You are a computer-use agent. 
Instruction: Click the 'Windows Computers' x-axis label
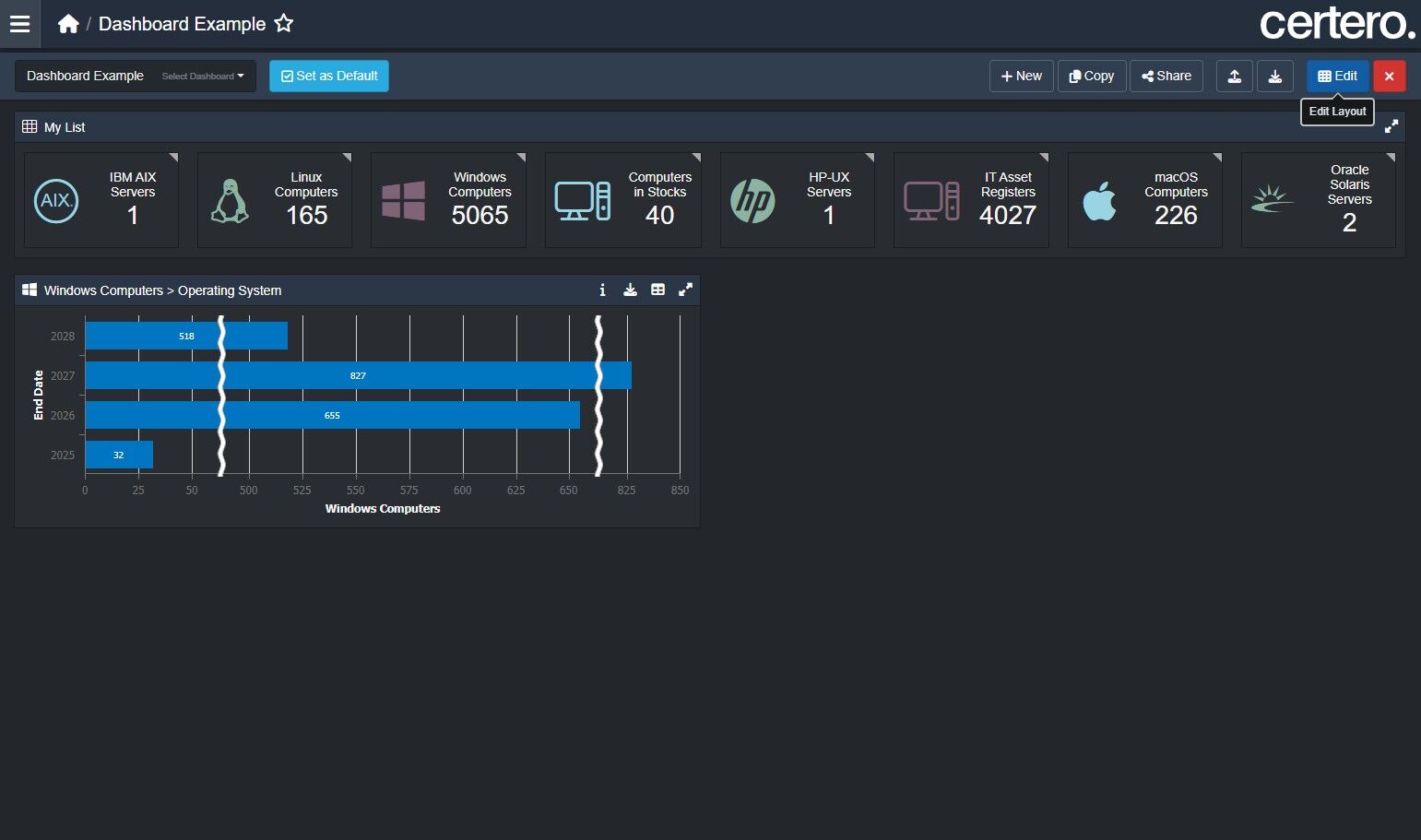pyautogui.click(x=383, y=509)
